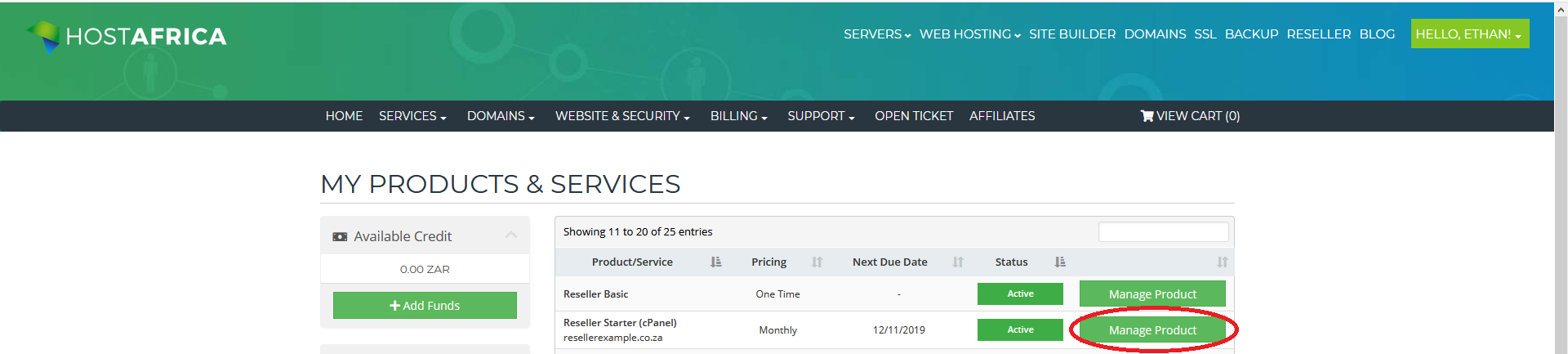Click the One Time pricing cell
Image resolution: width=1568 pixels, height=354 pixels.
click(x=777, y=294)
